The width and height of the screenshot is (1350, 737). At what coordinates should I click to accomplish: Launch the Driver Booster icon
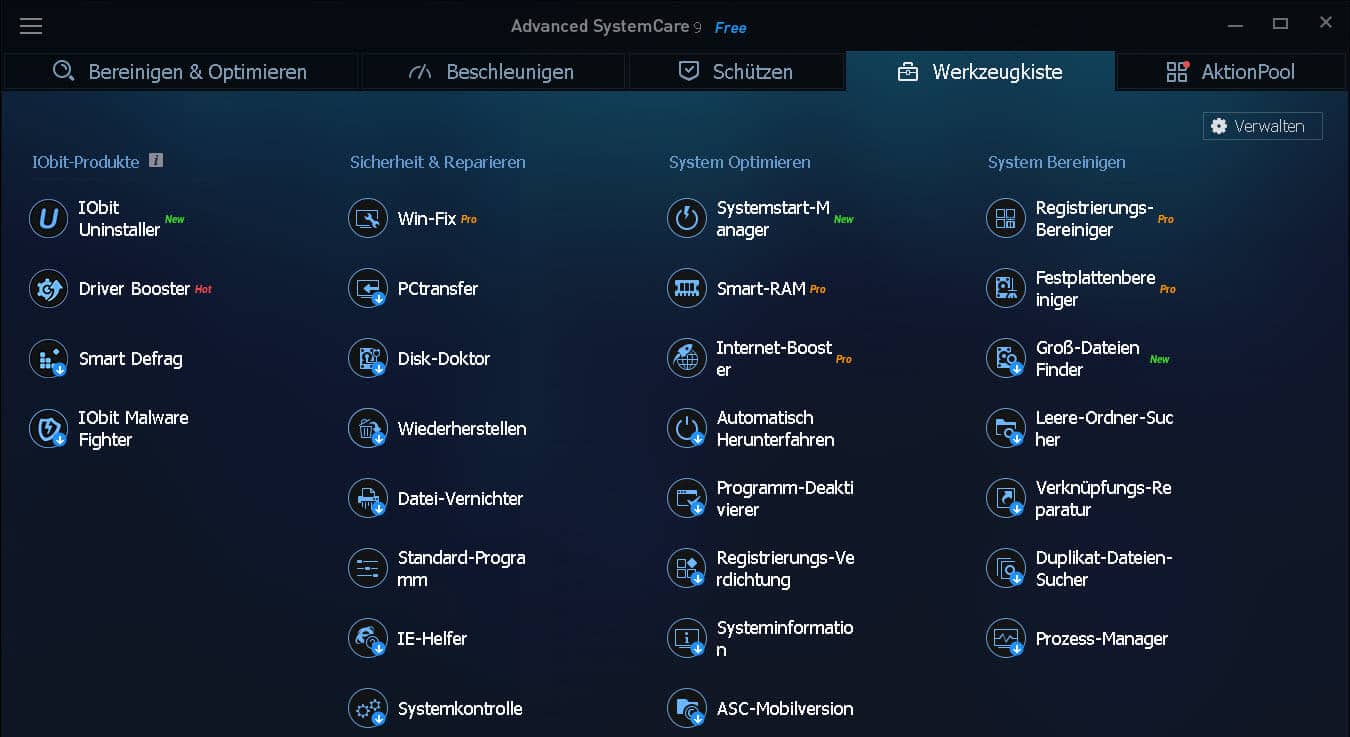[48, 288]
